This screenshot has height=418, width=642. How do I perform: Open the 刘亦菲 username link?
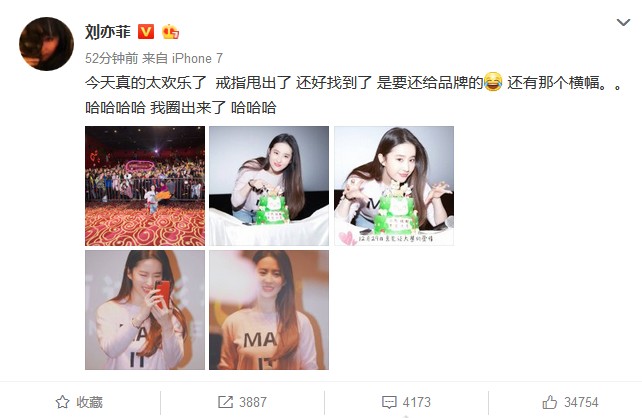[x=108, y=32]
